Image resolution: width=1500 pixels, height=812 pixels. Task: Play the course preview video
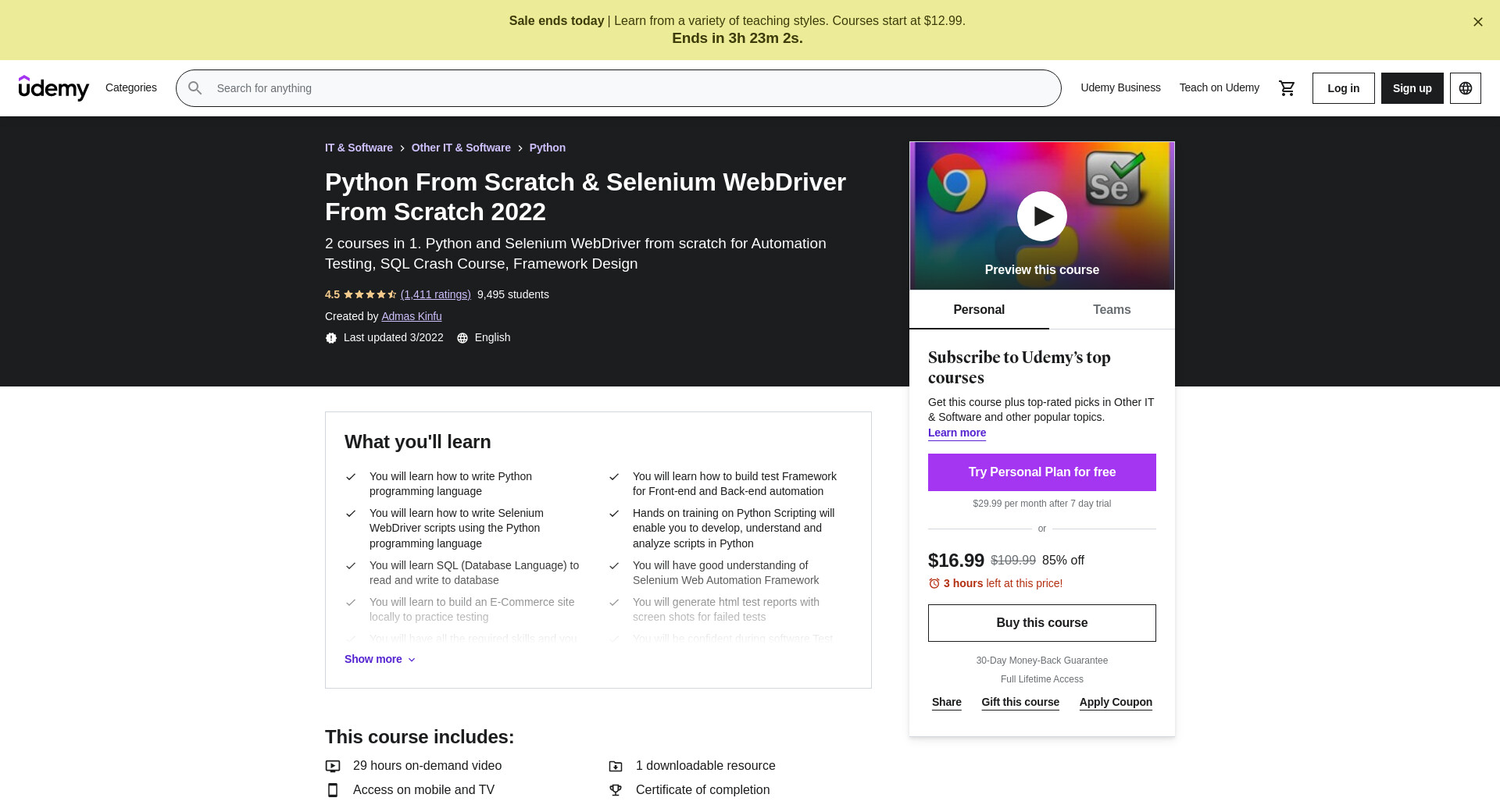point(1041,216)
